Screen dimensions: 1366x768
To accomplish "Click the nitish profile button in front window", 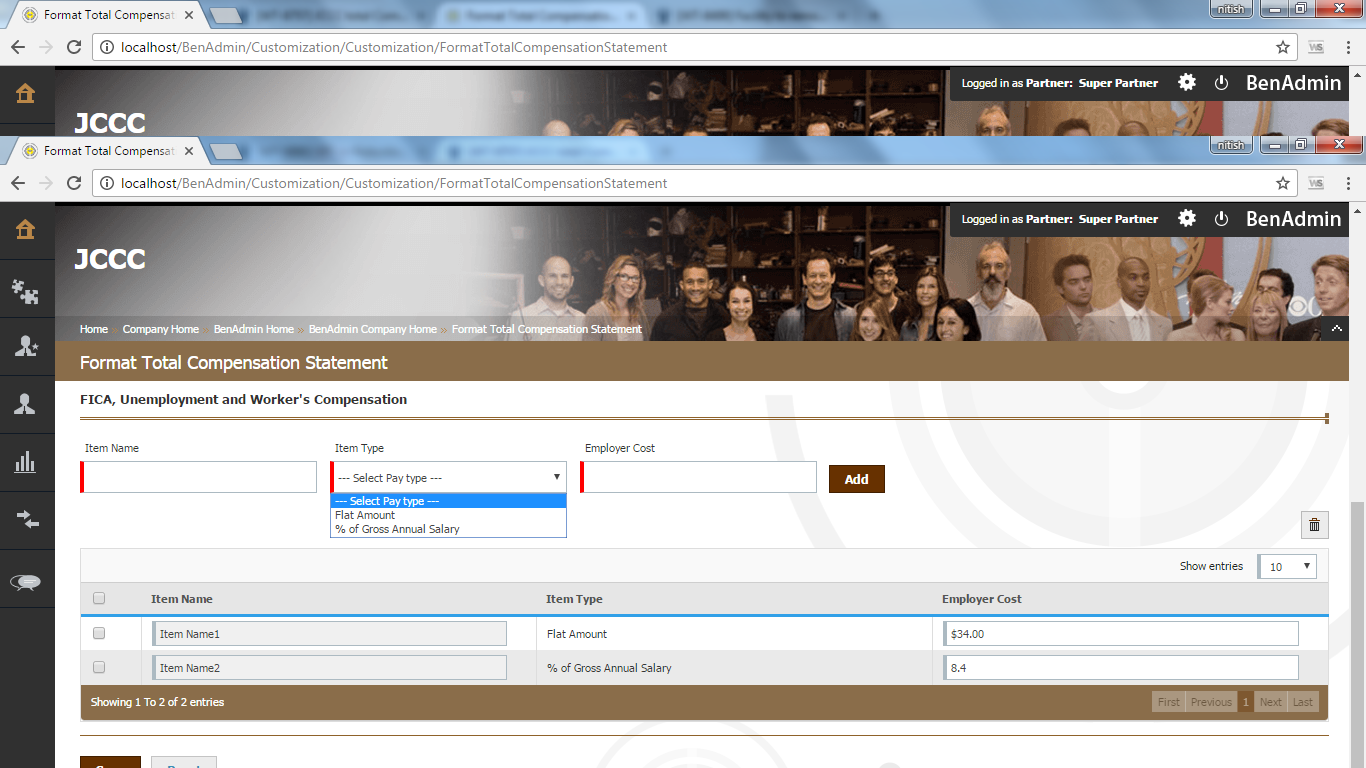I will click(x=1230, y=145).
